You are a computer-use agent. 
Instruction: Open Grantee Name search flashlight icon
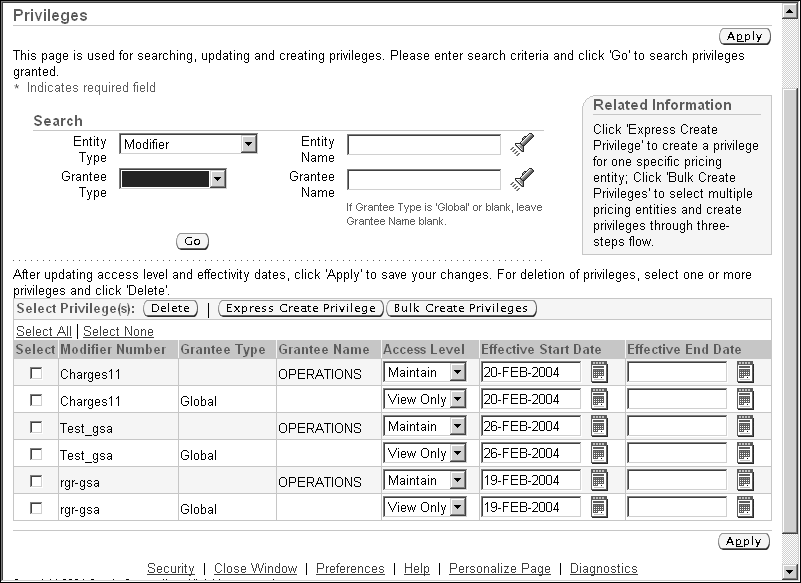[x=522, y=179]
